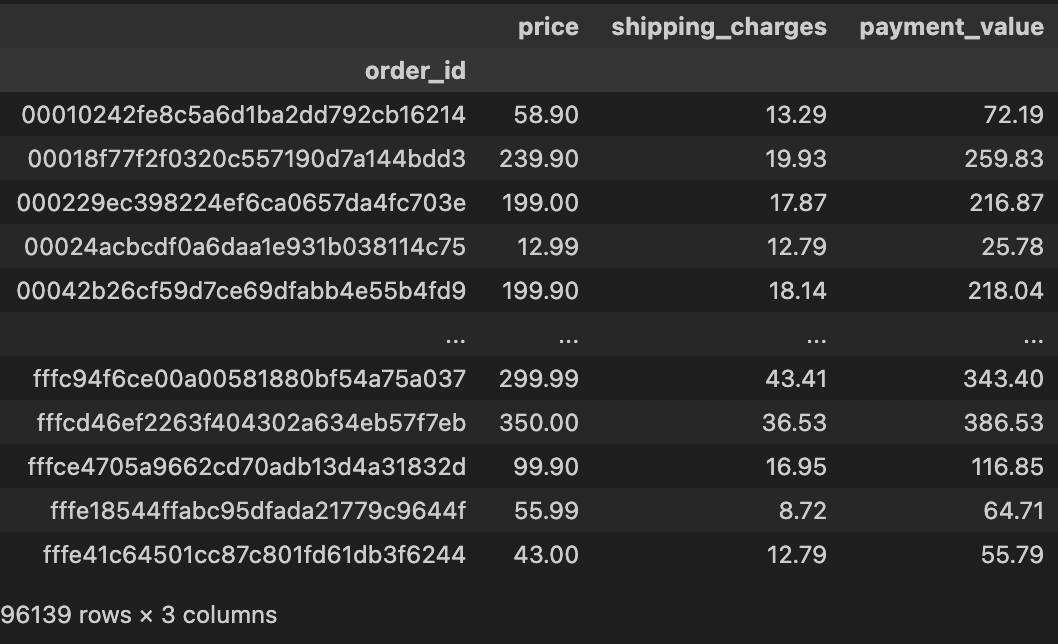Click the 96139 rows × 3 columns summary
The width and height of the screenshot is (1058, 644).
[x=138, y=615]
